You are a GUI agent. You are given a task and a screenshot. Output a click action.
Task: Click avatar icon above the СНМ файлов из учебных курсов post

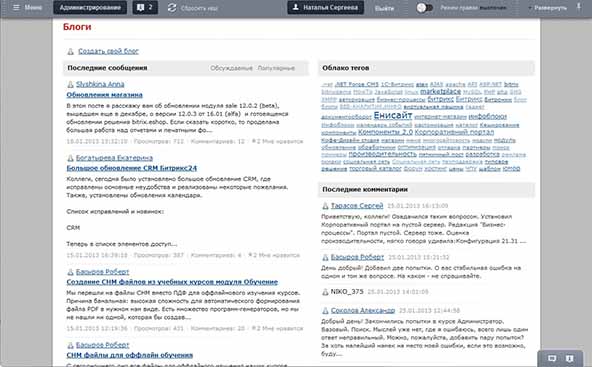70,272
